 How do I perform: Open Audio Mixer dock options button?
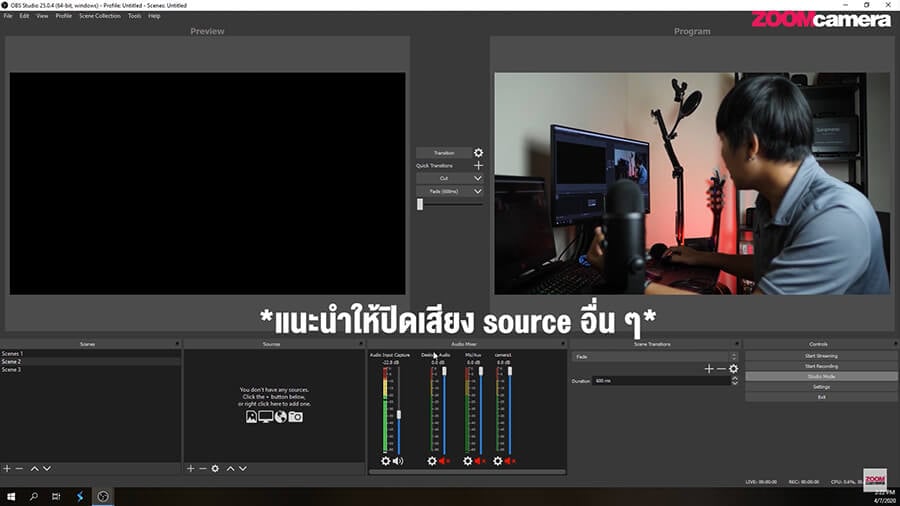pos(562,344)
